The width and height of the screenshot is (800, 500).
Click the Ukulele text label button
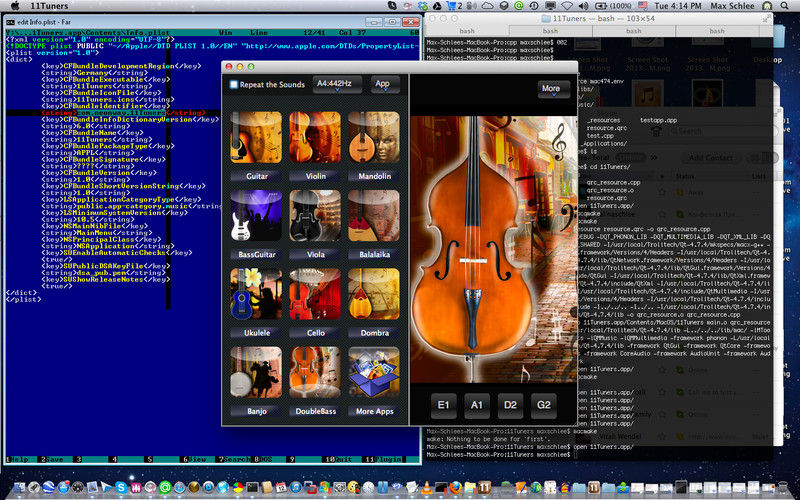click(256, 333)
